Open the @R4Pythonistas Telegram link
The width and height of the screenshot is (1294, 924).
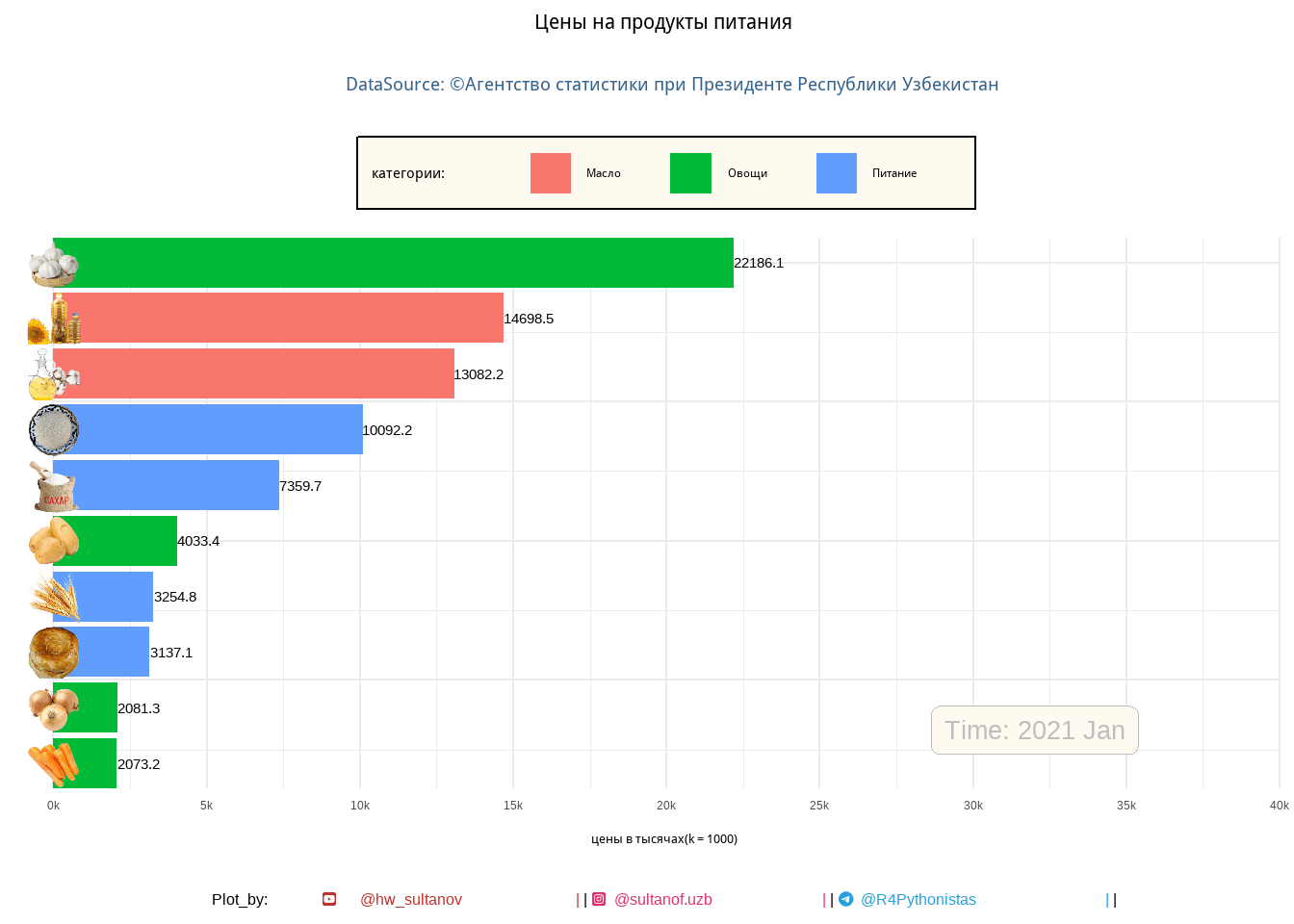click(918, 899)
